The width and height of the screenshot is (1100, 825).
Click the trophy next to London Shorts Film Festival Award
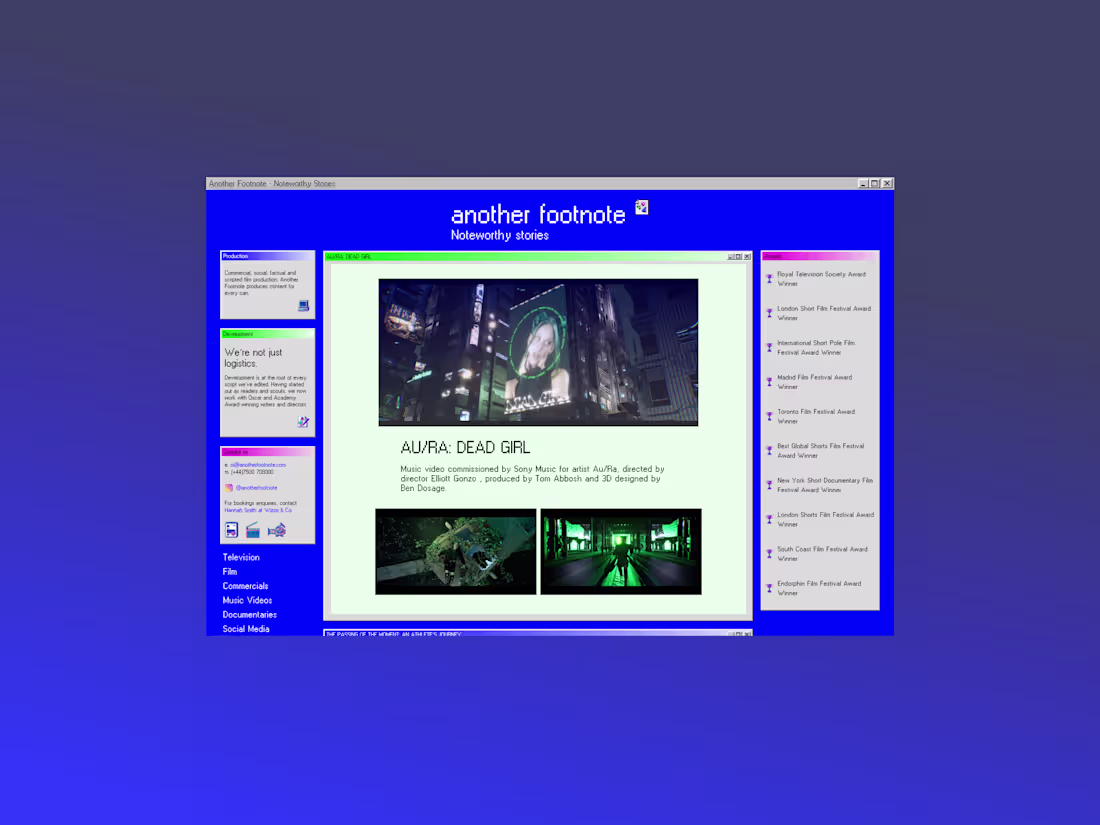point(770,519)
